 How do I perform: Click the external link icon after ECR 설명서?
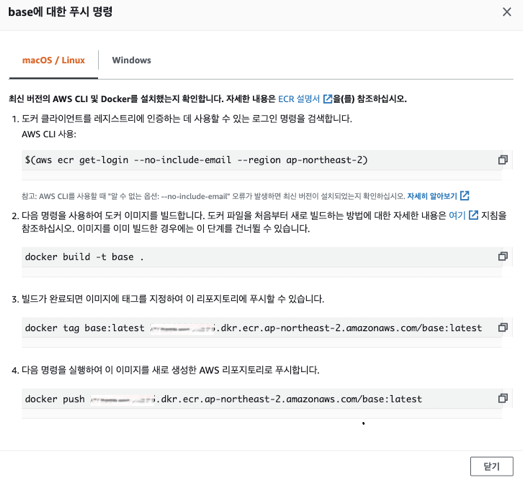tap(328, 99)
